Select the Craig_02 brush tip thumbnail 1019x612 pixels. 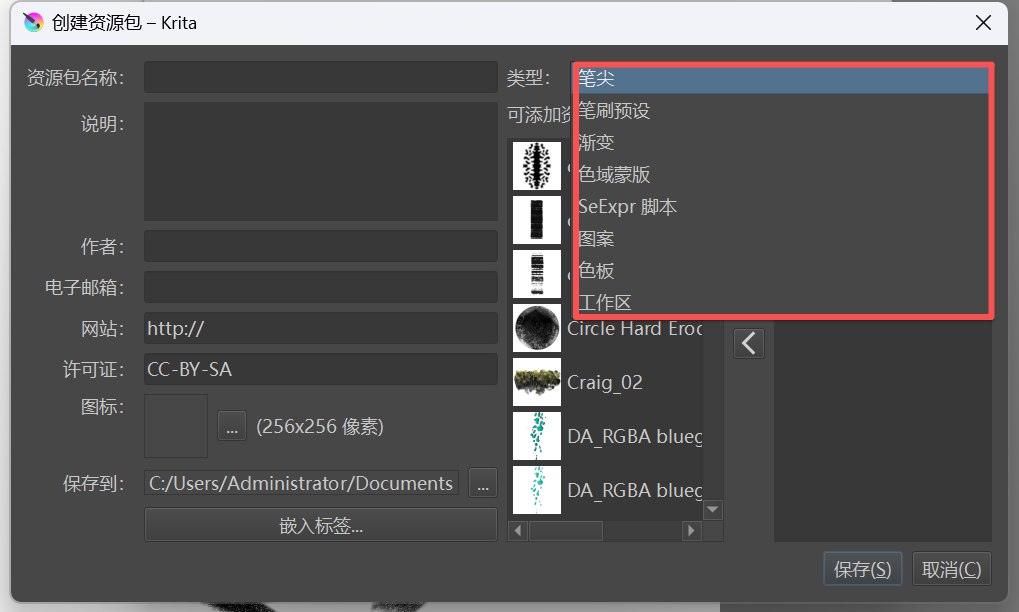tap(537, 382)
